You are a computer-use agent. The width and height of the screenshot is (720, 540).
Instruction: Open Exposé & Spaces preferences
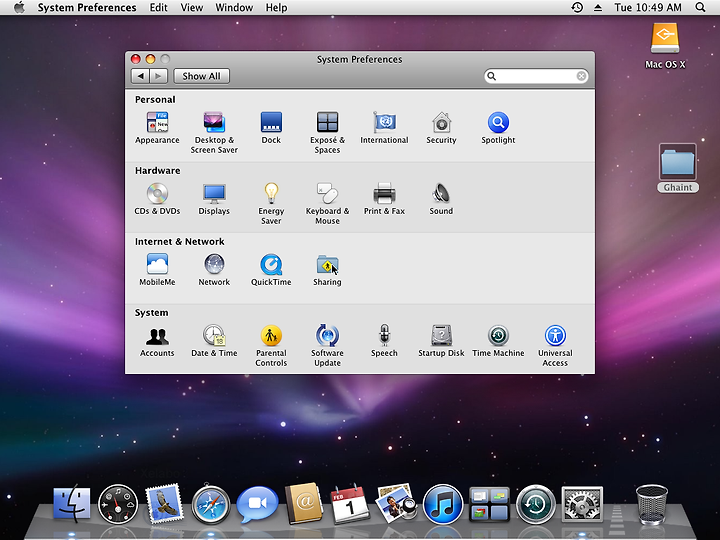(x=327, y=132)
